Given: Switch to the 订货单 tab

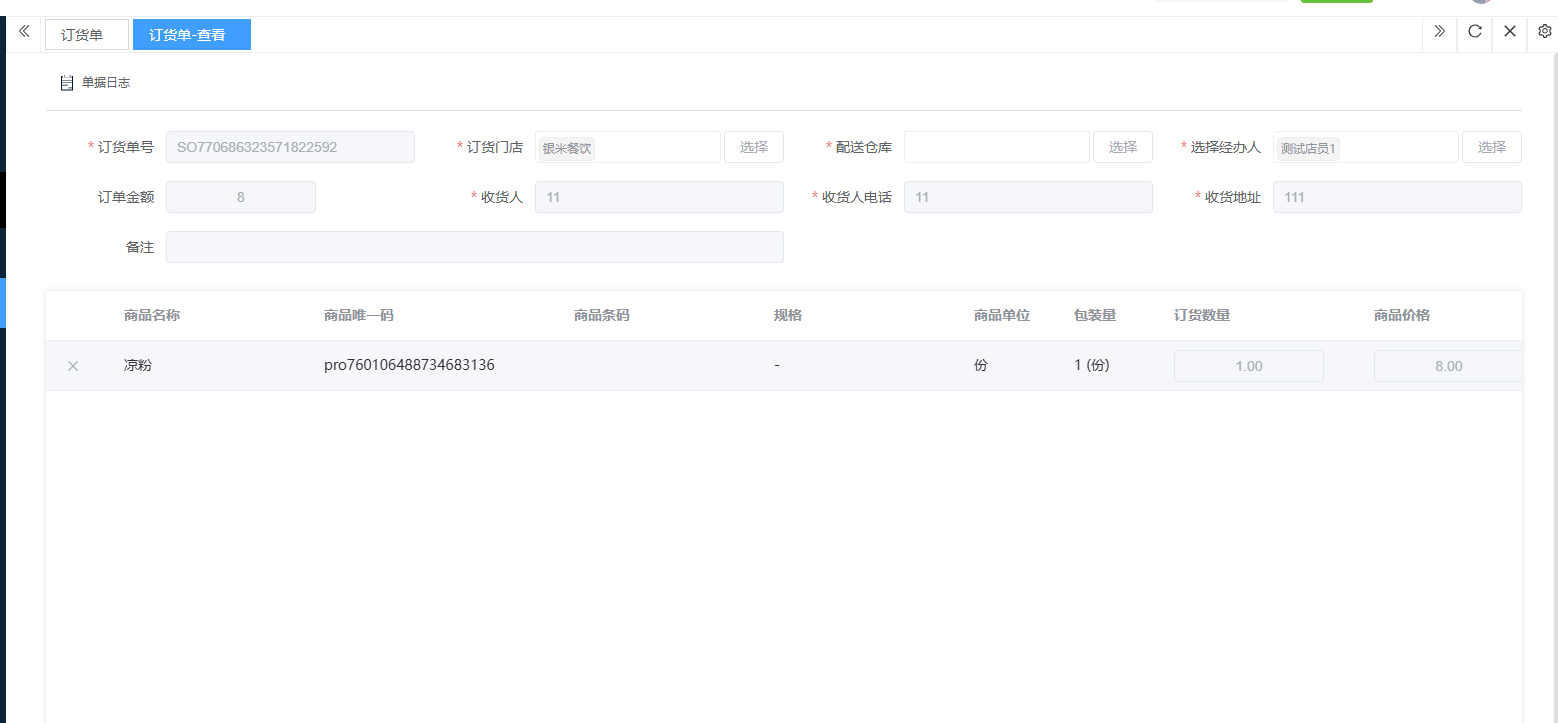Looking at the screenshot, I should pyautogui.click(x=86, y=35).
